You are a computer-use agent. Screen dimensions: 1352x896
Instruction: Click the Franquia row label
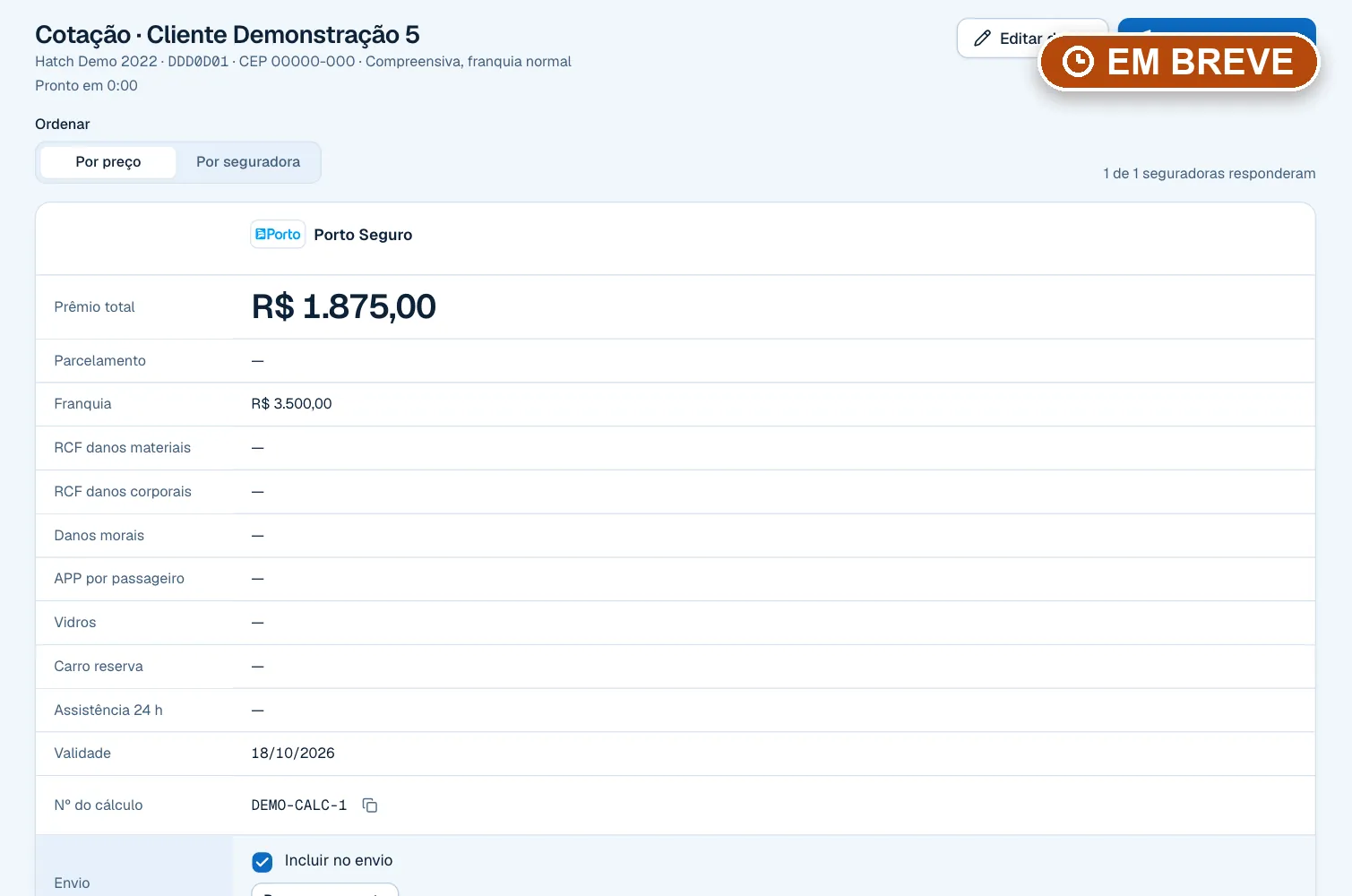[82, 404]
